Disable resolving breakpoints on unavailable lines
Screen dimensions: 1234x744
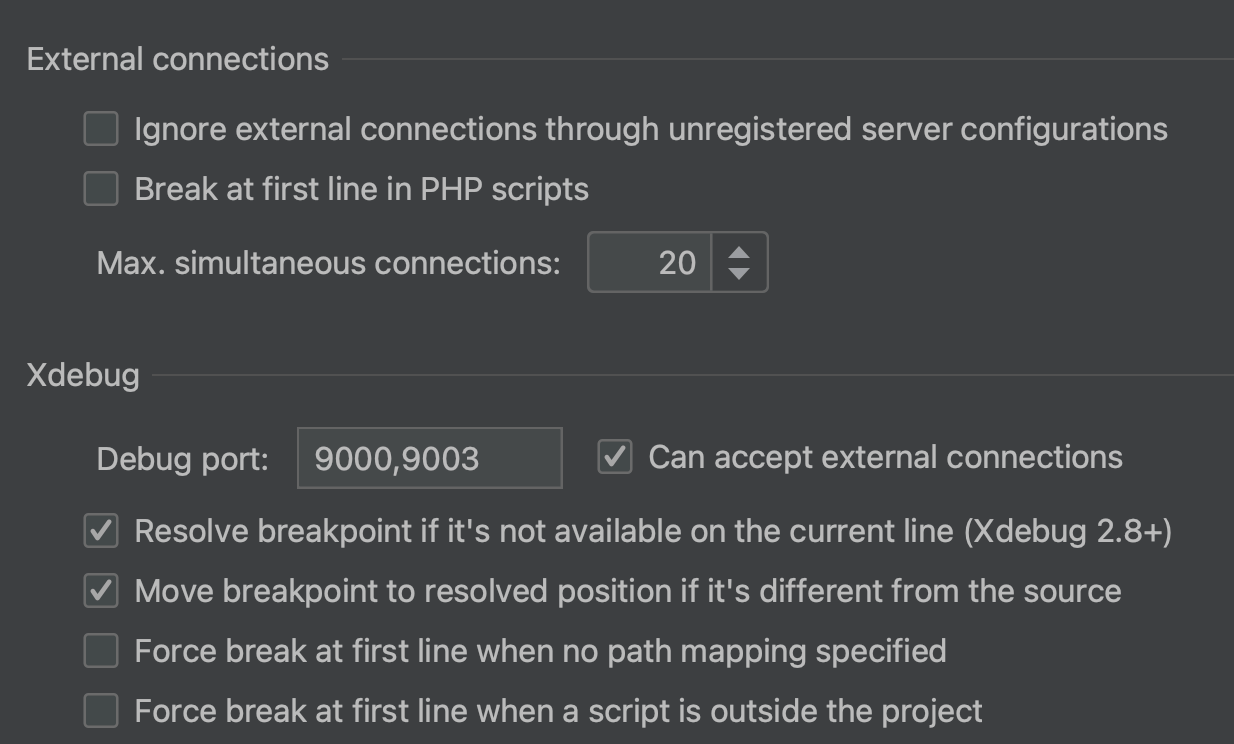pyautogui.click(x=100, y=530)
